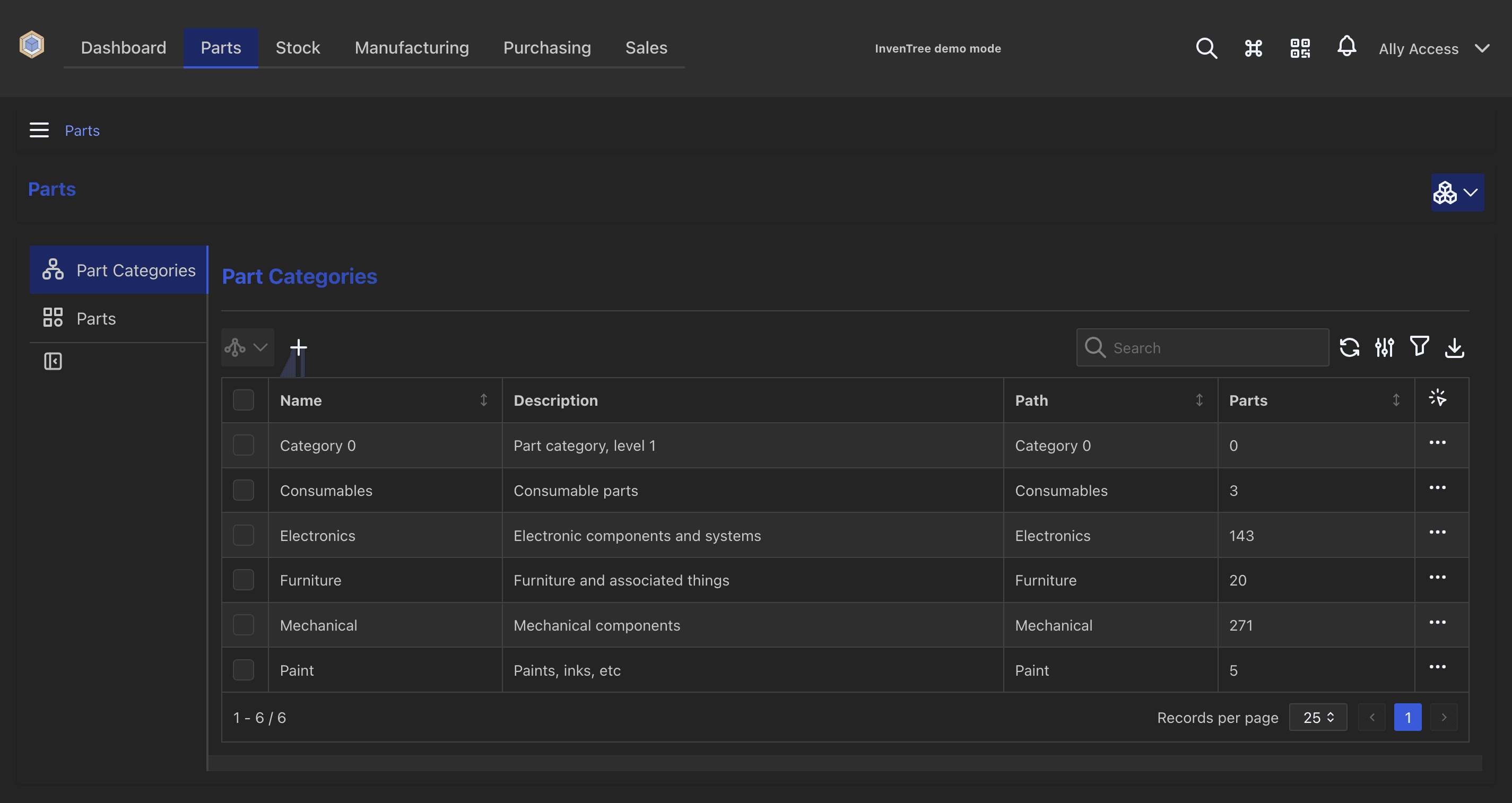Open the column selection sliders icon
This screenshot has height=803, width=1512.
point(1384,347)
